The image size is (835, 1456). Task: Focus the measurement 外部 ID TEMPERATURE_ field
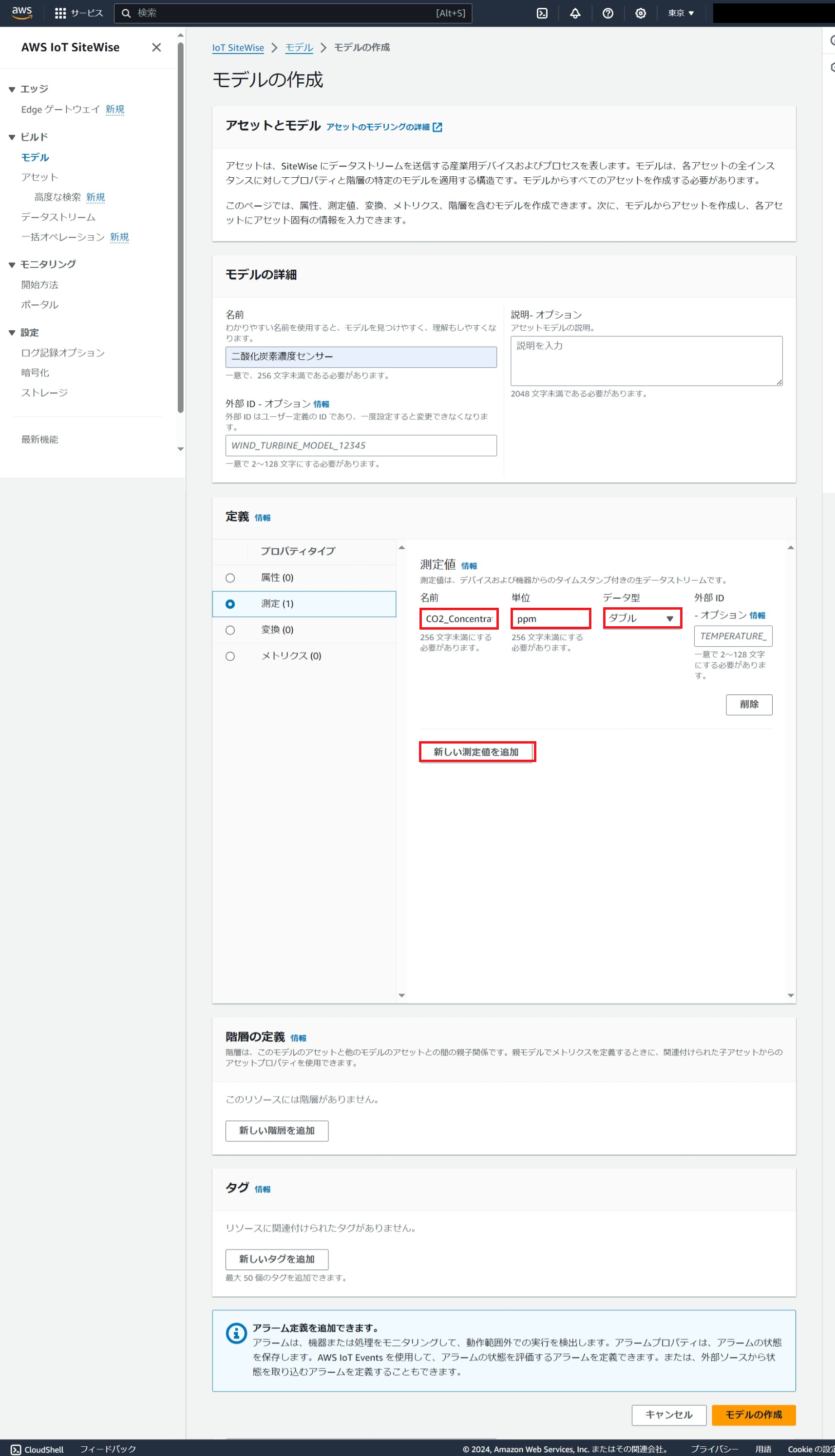pos(733,636)
